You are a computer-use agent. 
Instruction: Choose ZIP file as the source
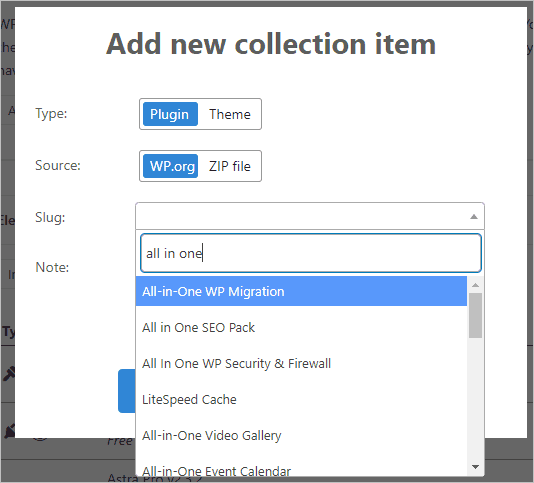[230, 166]
